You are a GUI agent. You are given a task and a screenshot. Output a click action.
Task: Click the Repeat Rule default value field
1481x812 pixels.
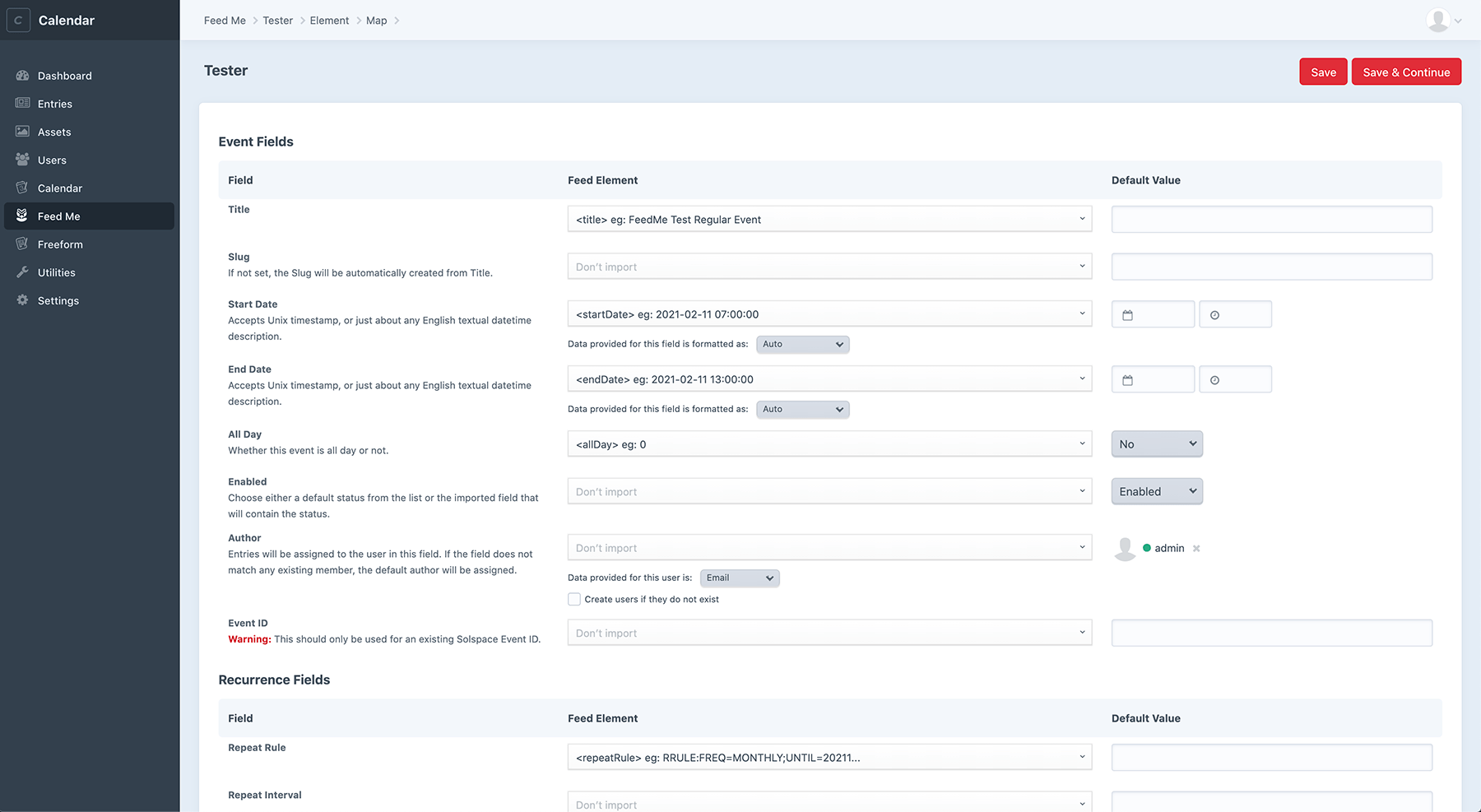1272,757
